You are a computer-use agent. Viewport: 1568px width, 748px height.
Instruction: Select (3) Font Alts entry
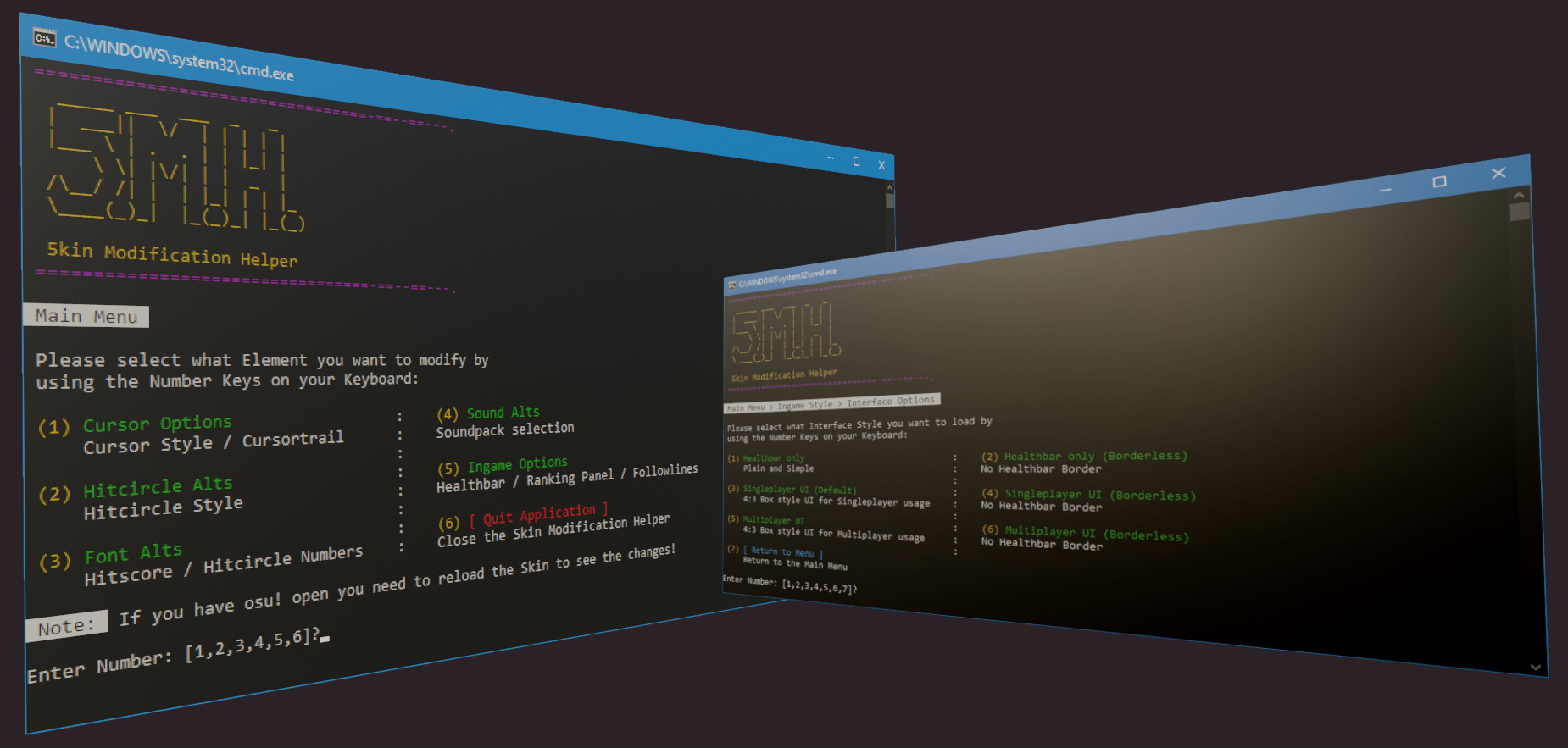[111, 557]
